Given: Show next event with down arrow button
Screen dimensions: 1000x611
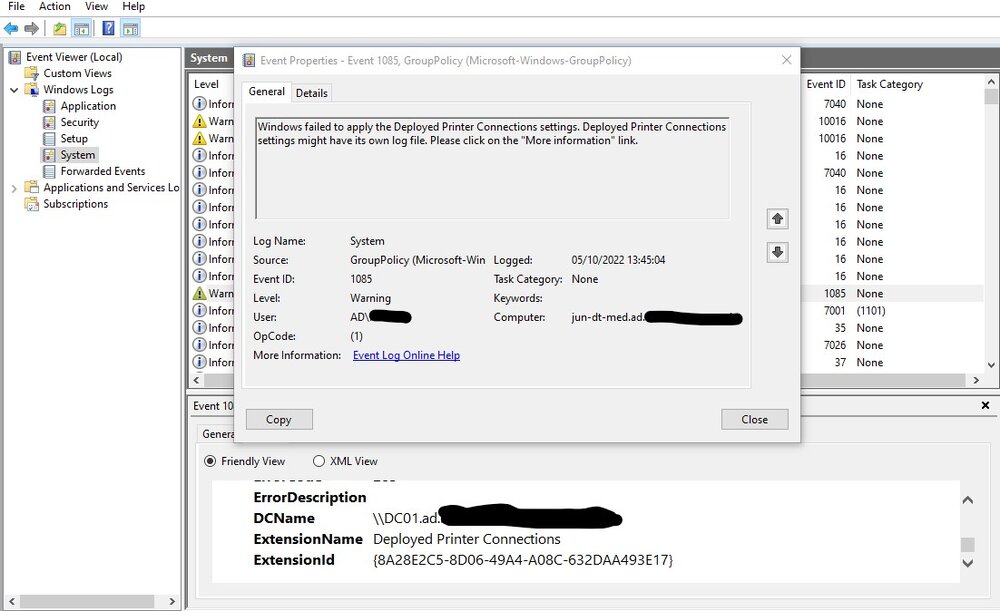Looking at the screenshot, I should [x=777, y=252].
